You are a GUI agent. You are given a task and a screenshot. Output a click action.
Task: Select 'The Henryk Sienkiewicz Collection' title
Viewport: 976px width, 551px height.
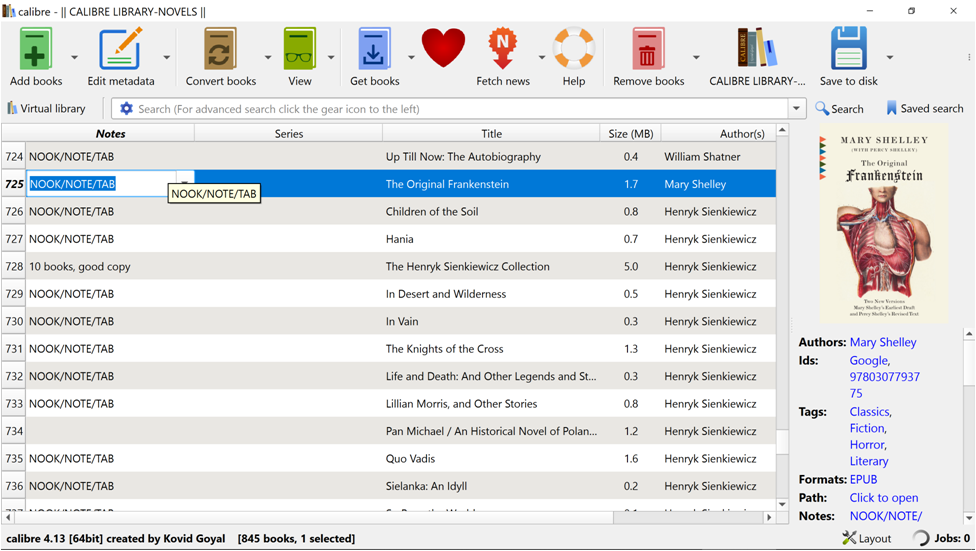pyautogui.click(x=467, y=266)
